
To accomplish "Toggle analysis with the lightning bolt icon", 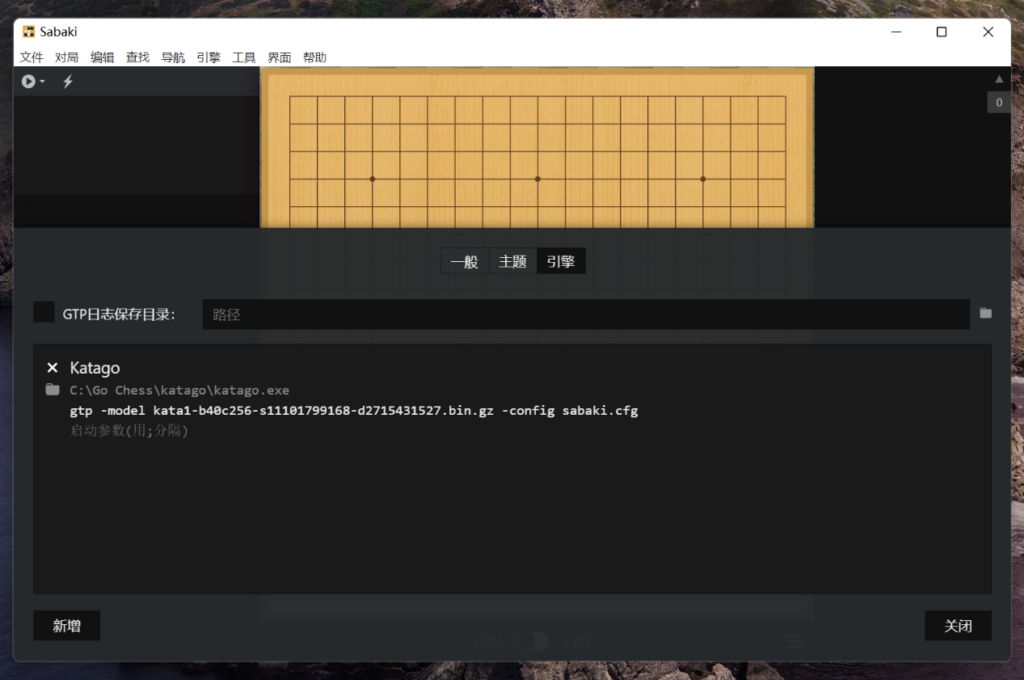I will tap(68, 82).
